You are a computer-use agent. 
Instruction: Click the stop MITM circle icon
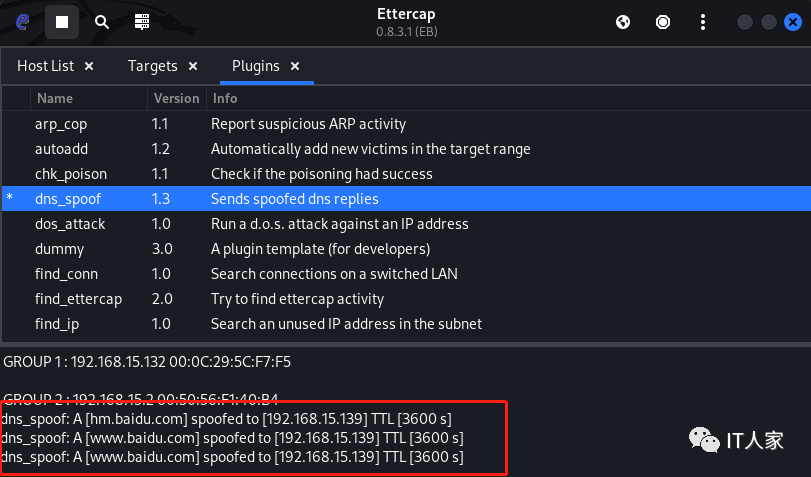click(x=663, y=21)
